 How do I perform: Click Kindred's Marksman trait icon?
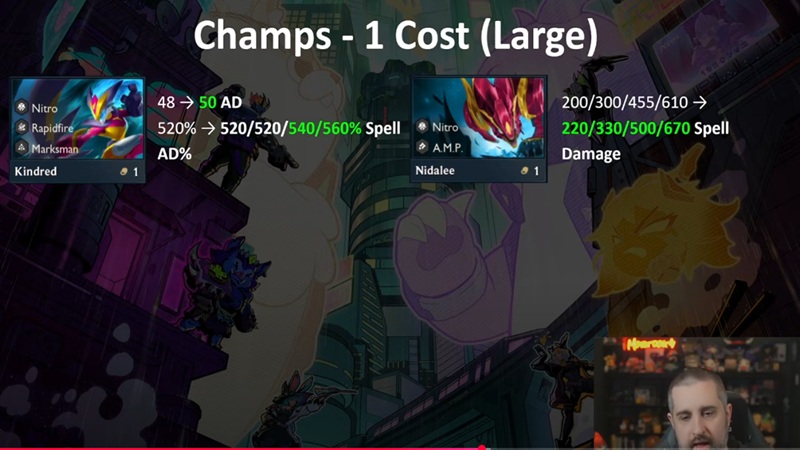click(x=21, y=148)
